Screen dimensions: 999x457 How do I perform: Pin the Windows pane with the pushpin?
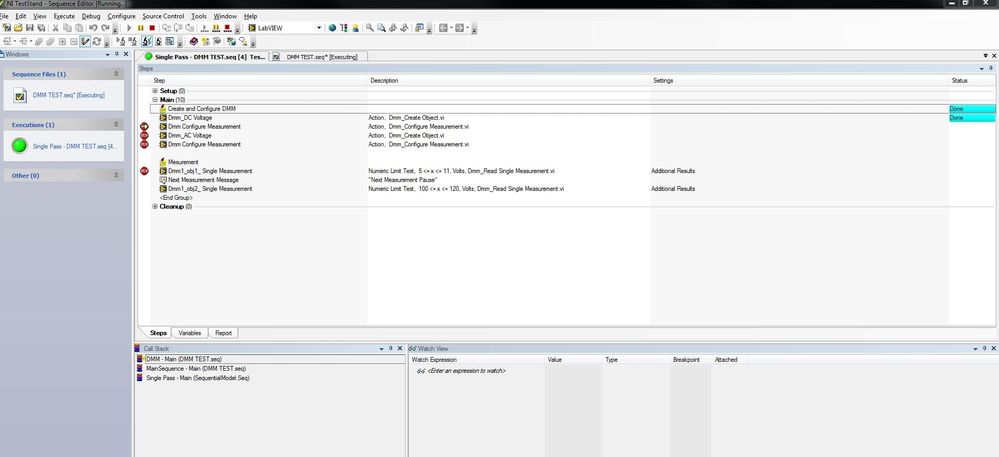pyautogui.click(x=117, y=55)
